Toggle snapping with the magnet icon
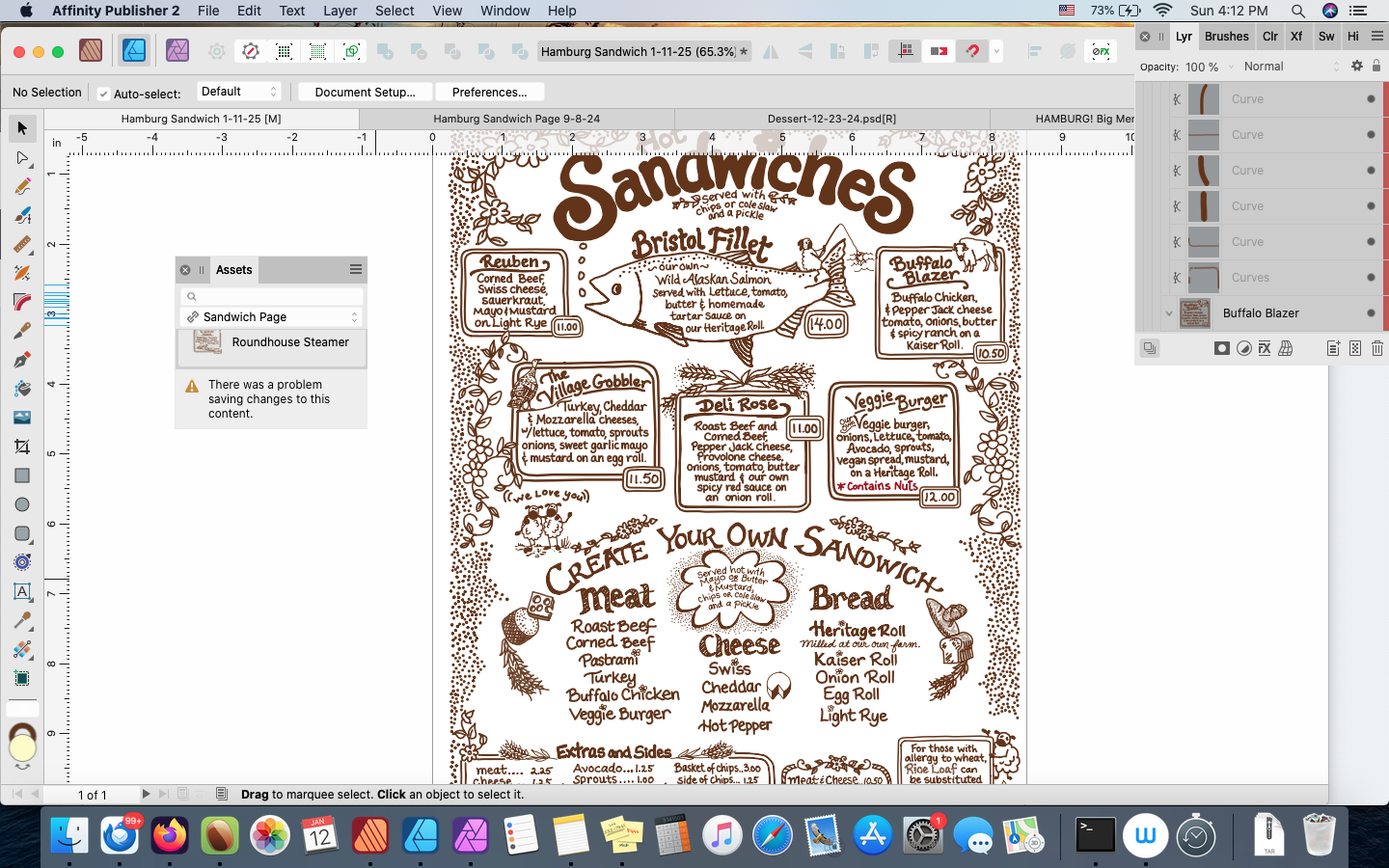This screenshot has height=868, width=1389. pos(972,51)
